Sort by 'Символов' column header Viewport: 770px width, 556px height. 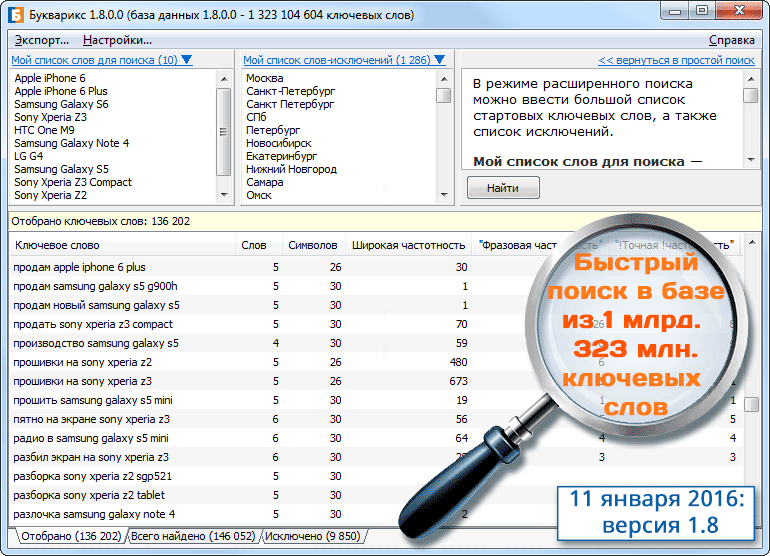(314, 245)
